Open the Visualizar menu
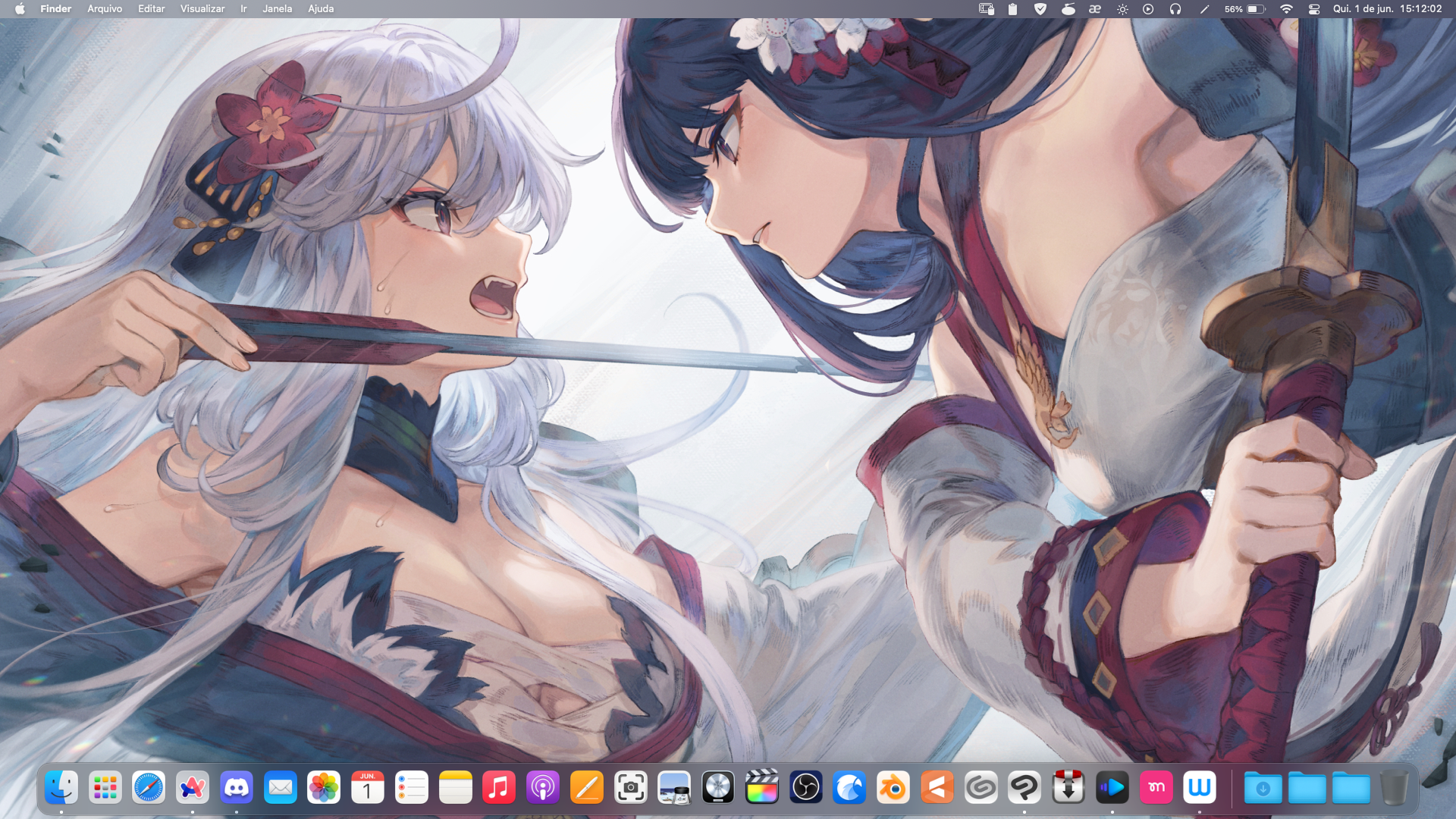1456x819 pixels. (x=202, y=9)
